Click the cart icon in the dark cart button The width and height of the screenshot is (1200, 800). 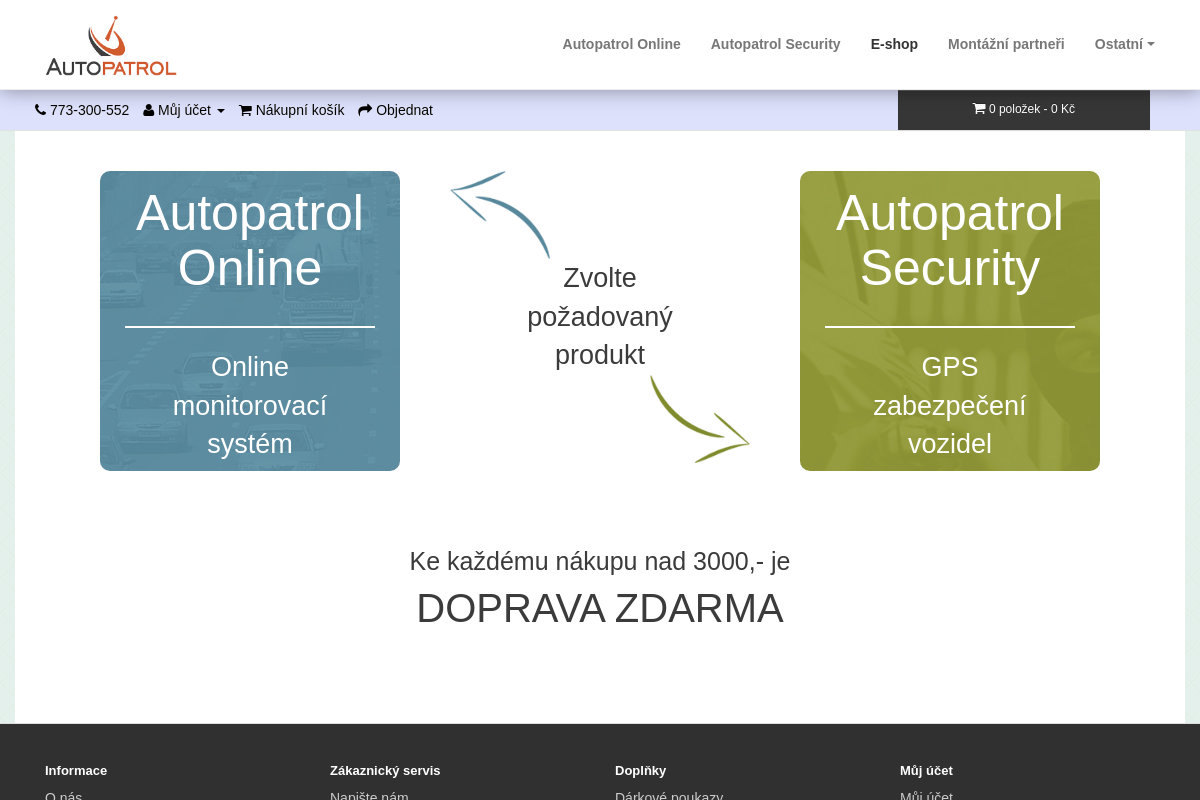click(x=979, y=109)
